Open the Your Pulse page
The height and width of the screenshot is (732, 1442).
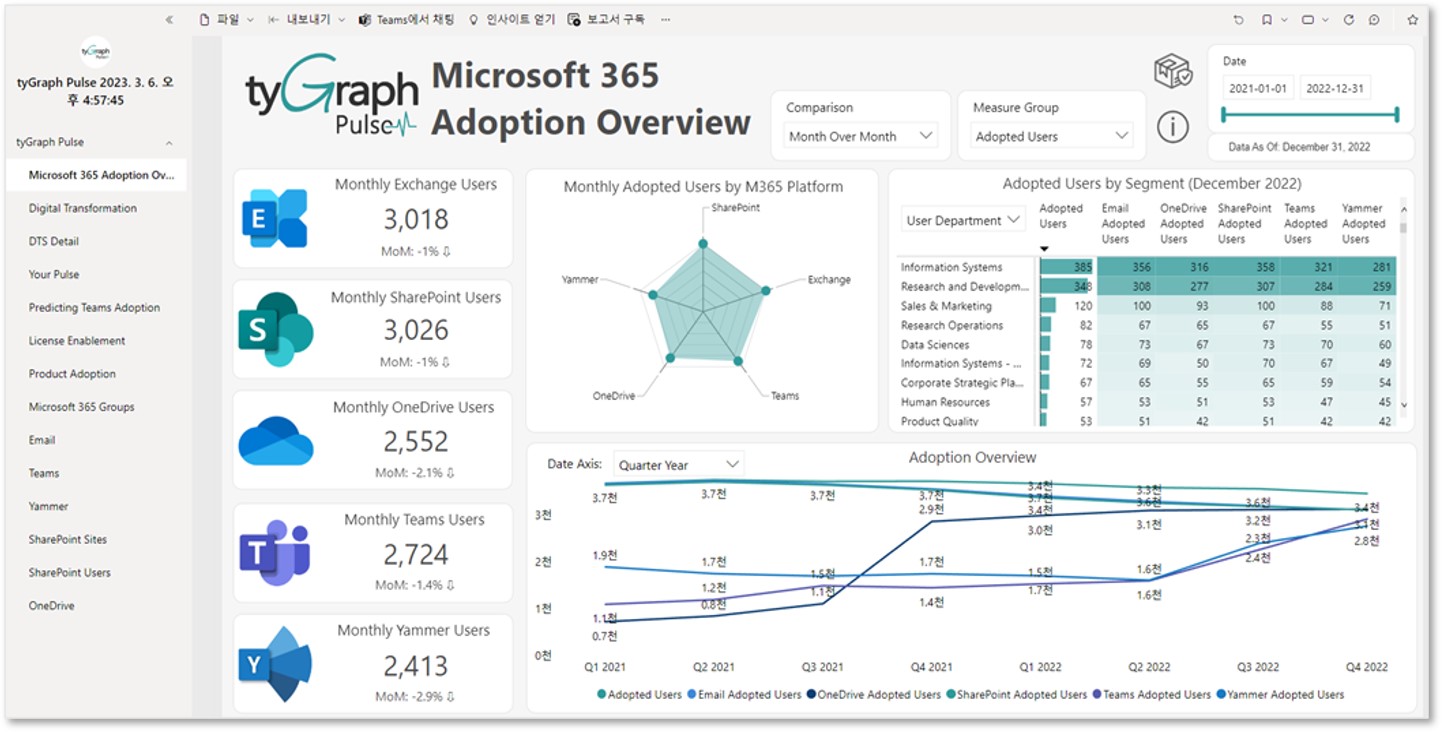(x=54, y=274)
